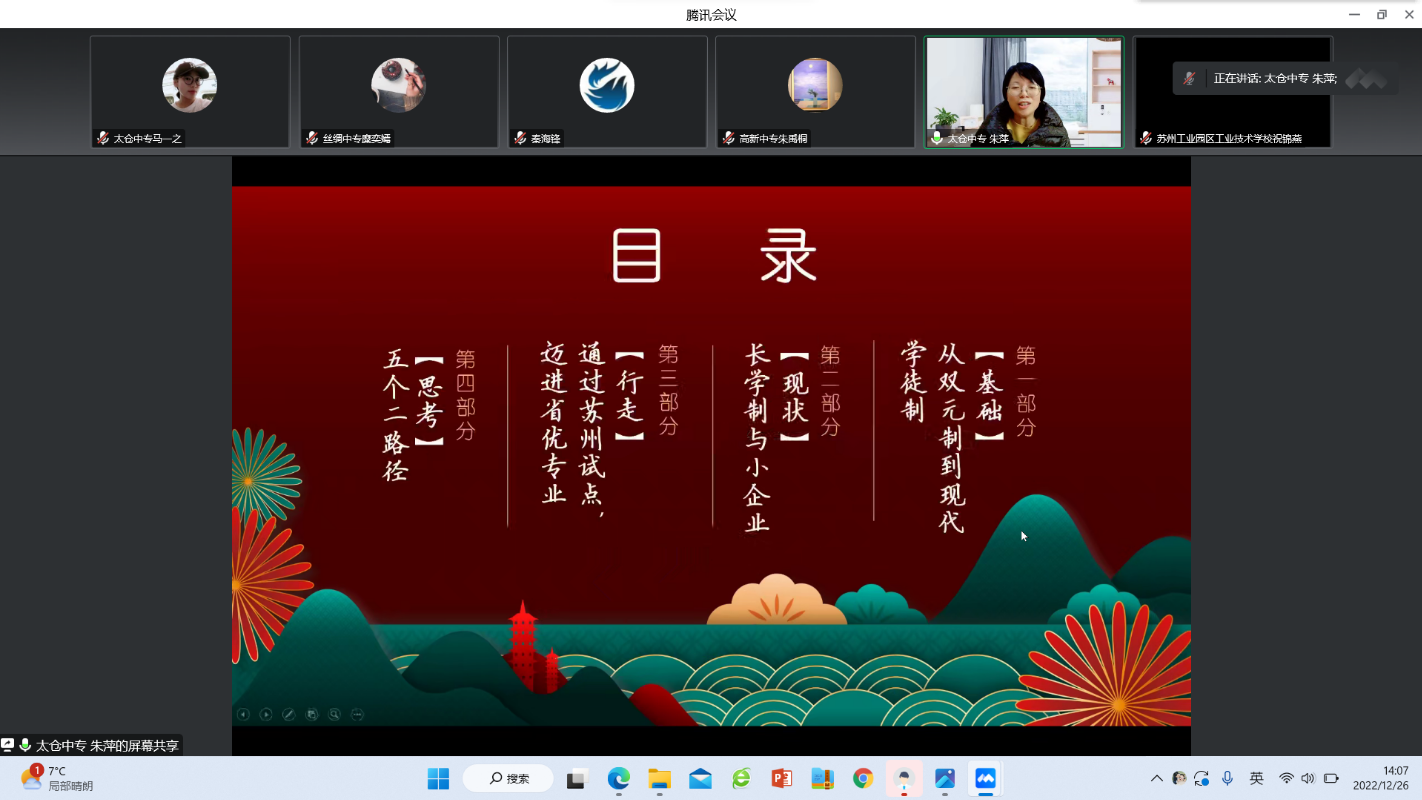Launch Google Chrome from the taskbar
The image size is (1422, 800).
click(x=863, y=778)
